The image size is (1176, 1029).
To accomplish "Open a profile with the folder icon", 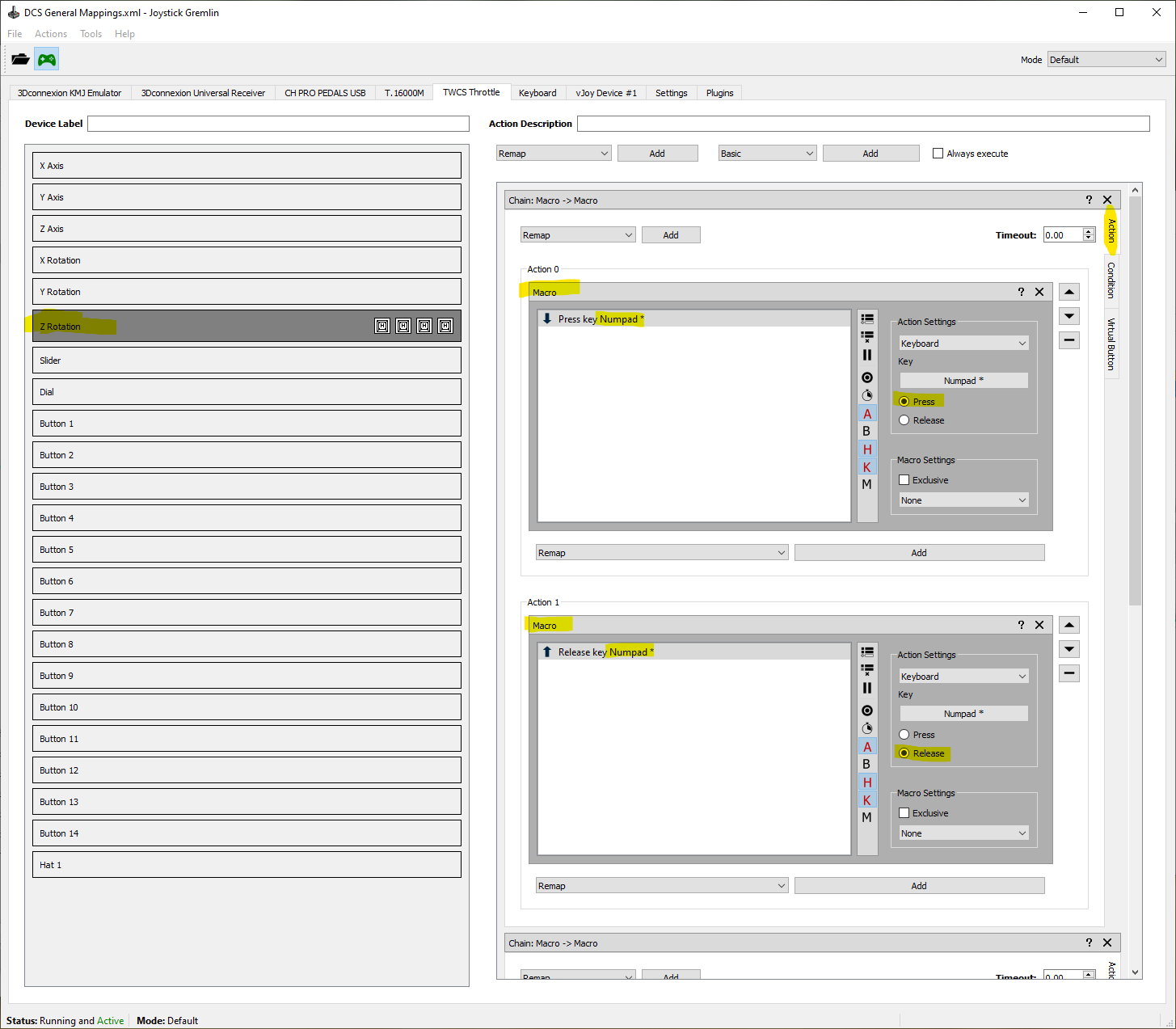I will coord(20,59).
